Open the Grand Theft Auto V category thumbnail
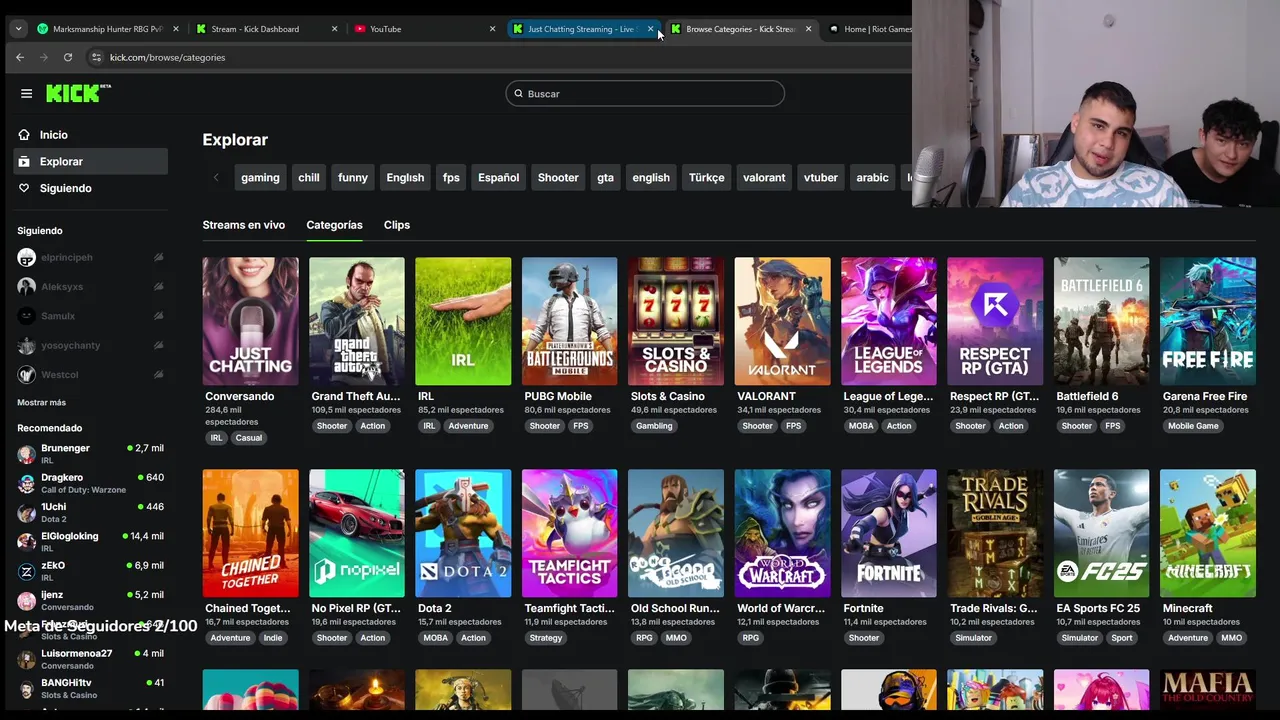The height and width of the screenshot is (720, 1280). pos(357,321)
